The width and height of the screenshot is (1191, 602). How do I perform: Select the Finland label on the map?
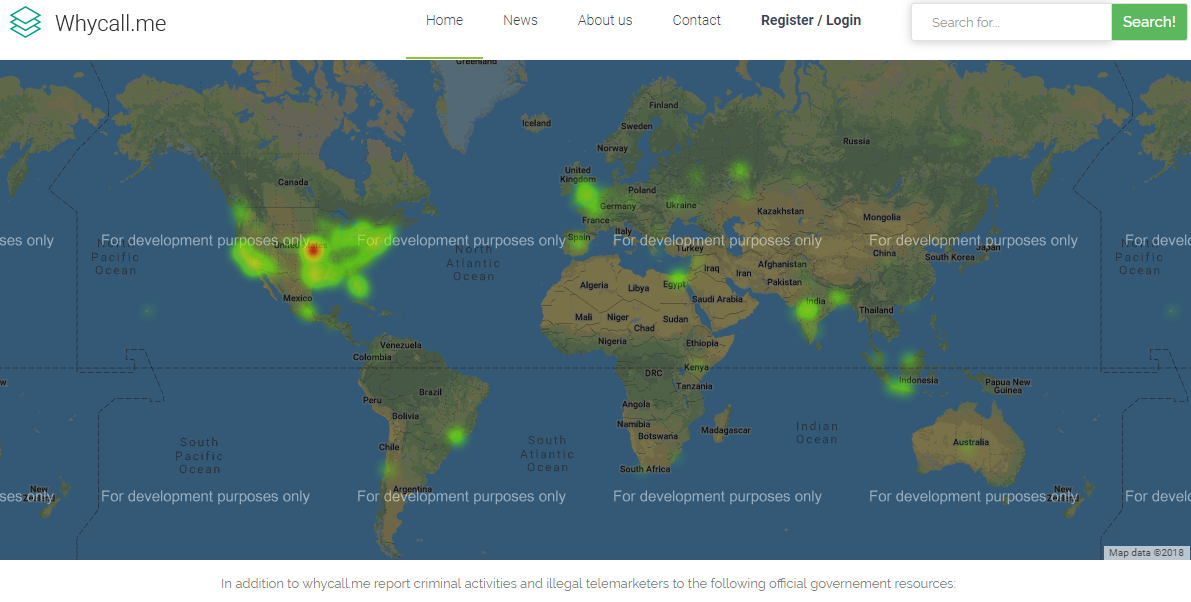pos(664,106)
